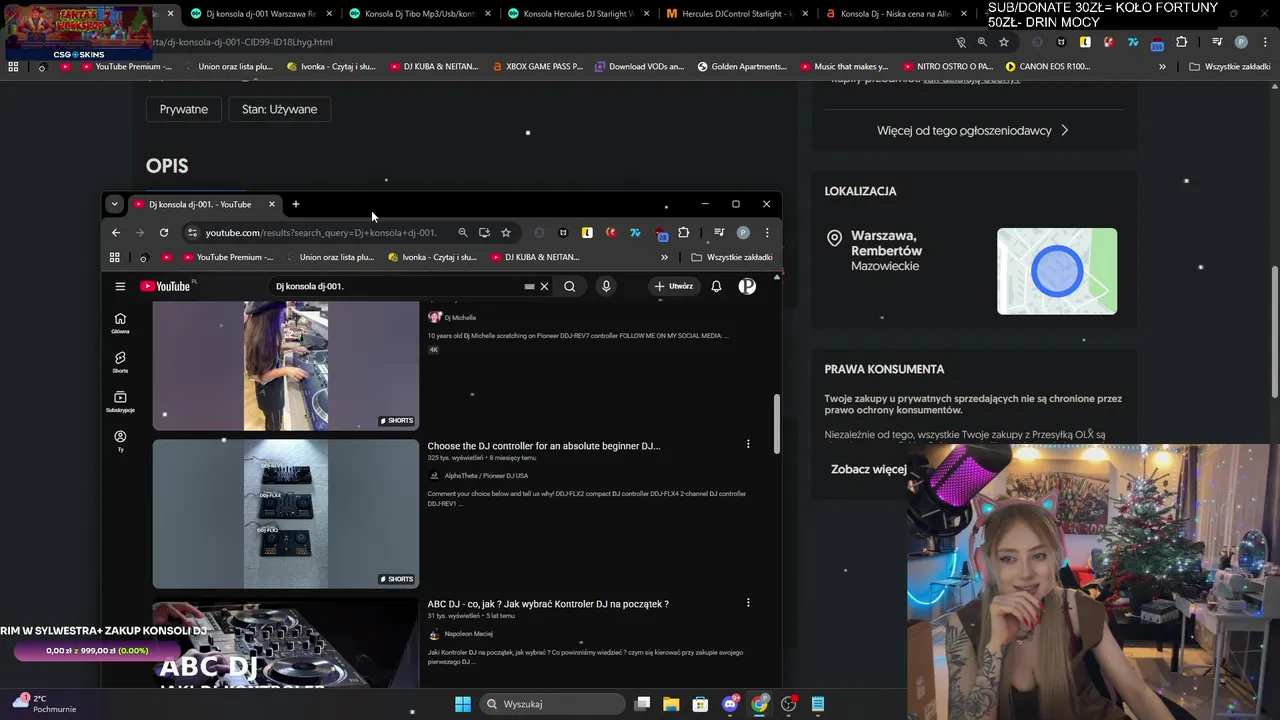
Task: Click the 'Stan: Używane' tag button
Action: pos(279,109)
